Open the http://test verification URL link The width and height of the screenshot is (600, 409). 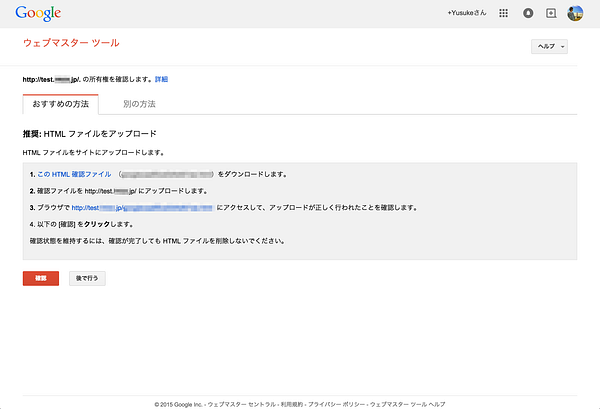[142, 208]
